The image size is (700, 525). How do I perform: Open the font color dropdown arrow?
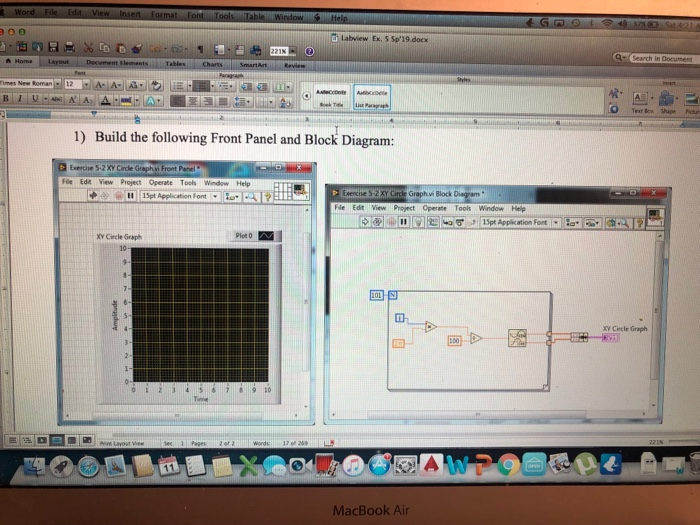pyautogui.click(x=116, y=100)
